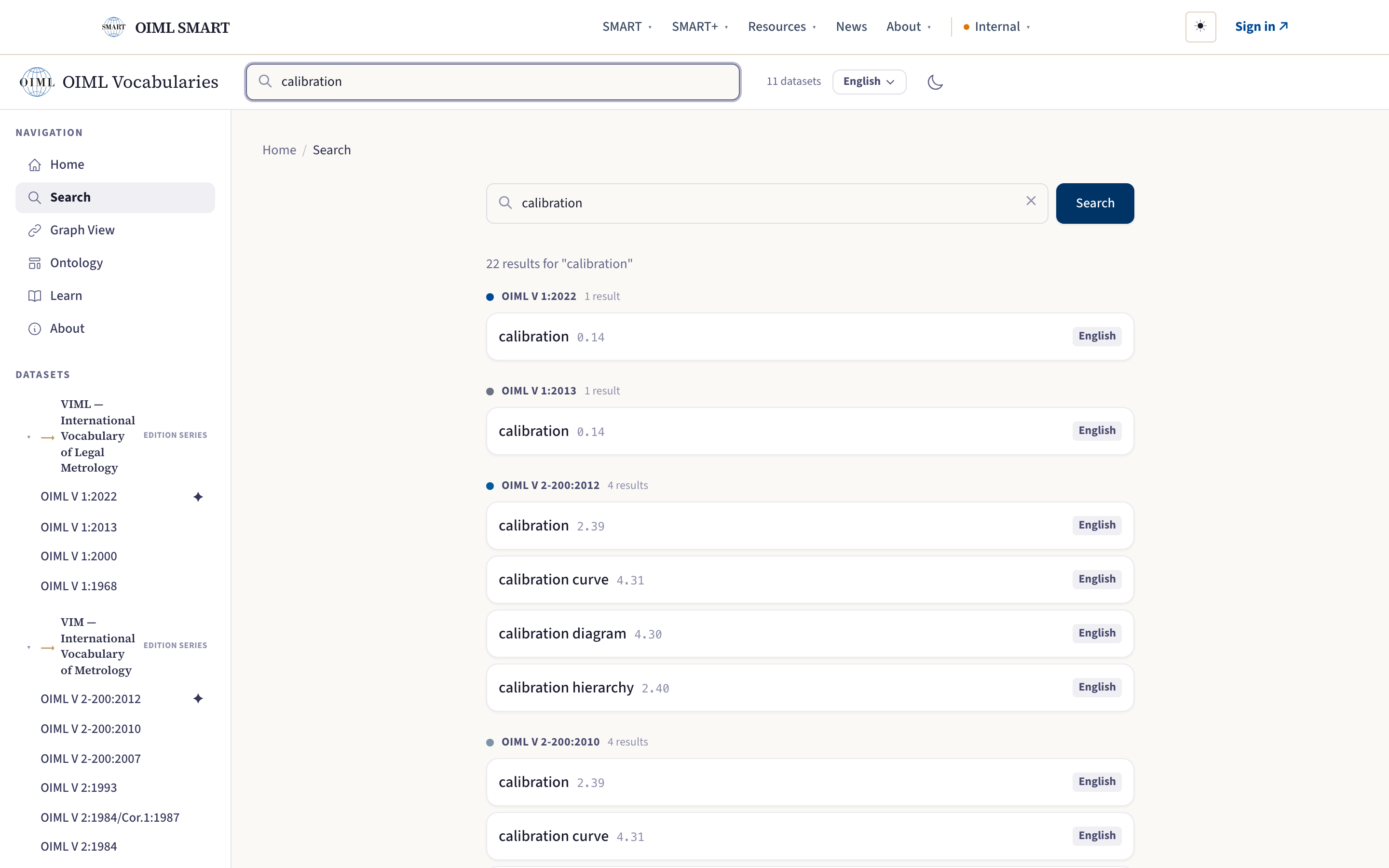Focus the header search box containing calibration
The width and height of the screenshot is (1389, 868).
[x=492, y=81]
